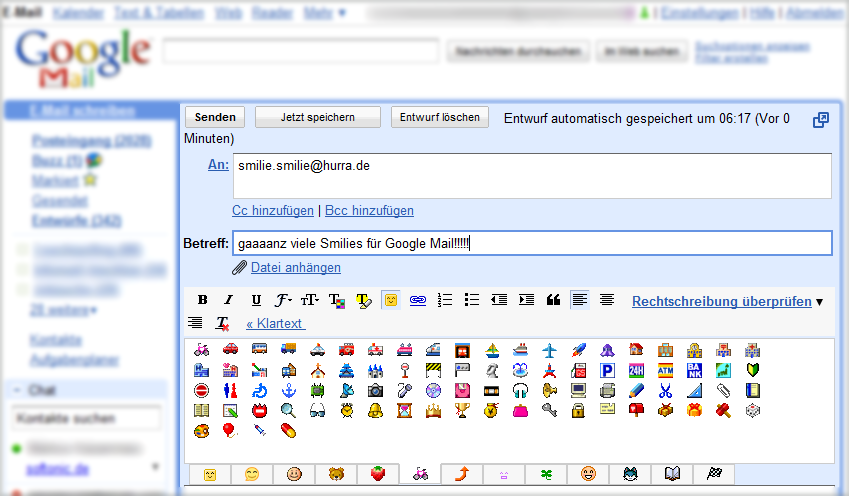Insert the camera emoticon

click(375, 390)
